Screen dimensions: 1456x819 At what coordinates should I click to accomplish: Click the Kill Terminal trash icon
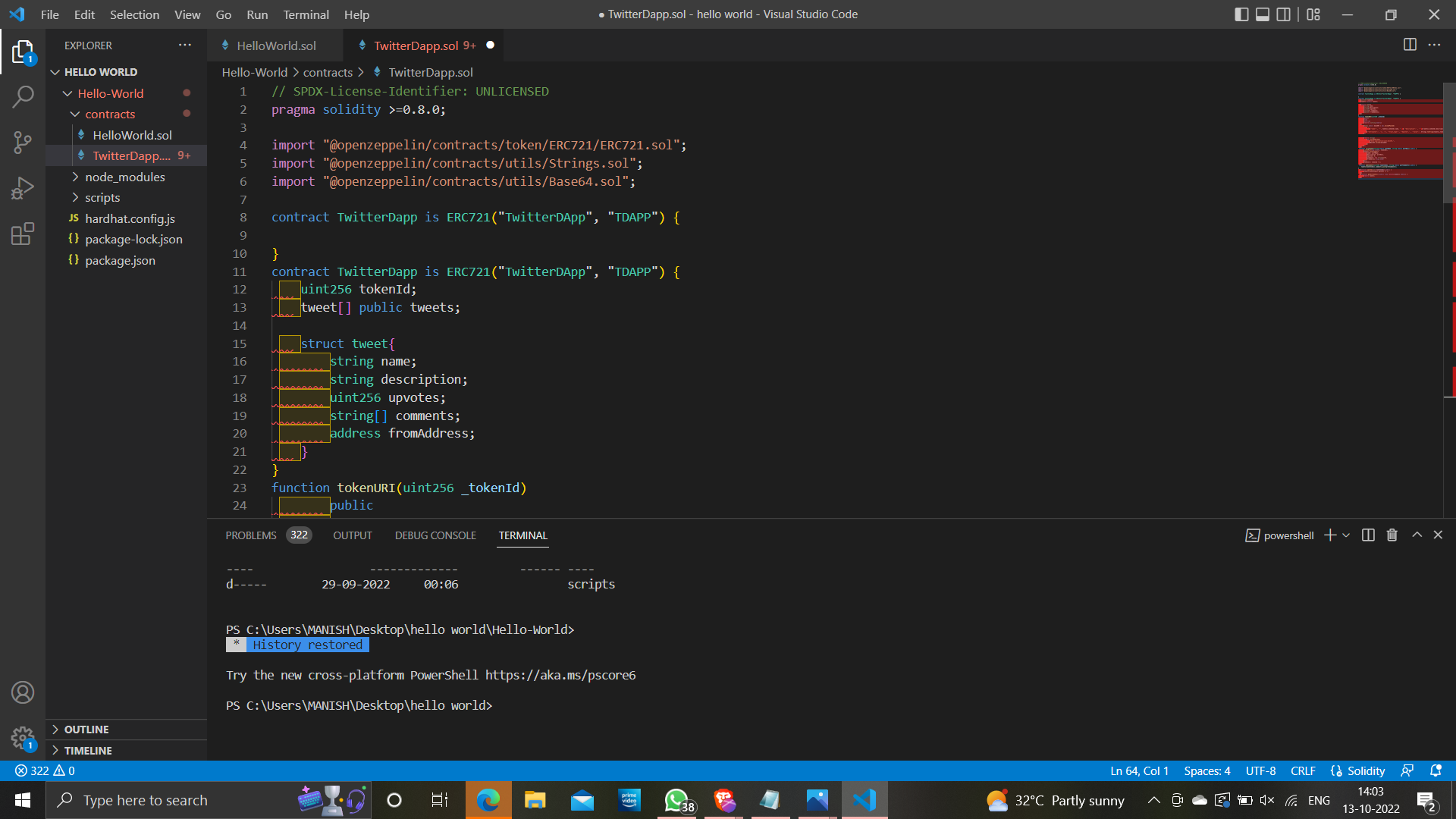tap(1392, 535)
